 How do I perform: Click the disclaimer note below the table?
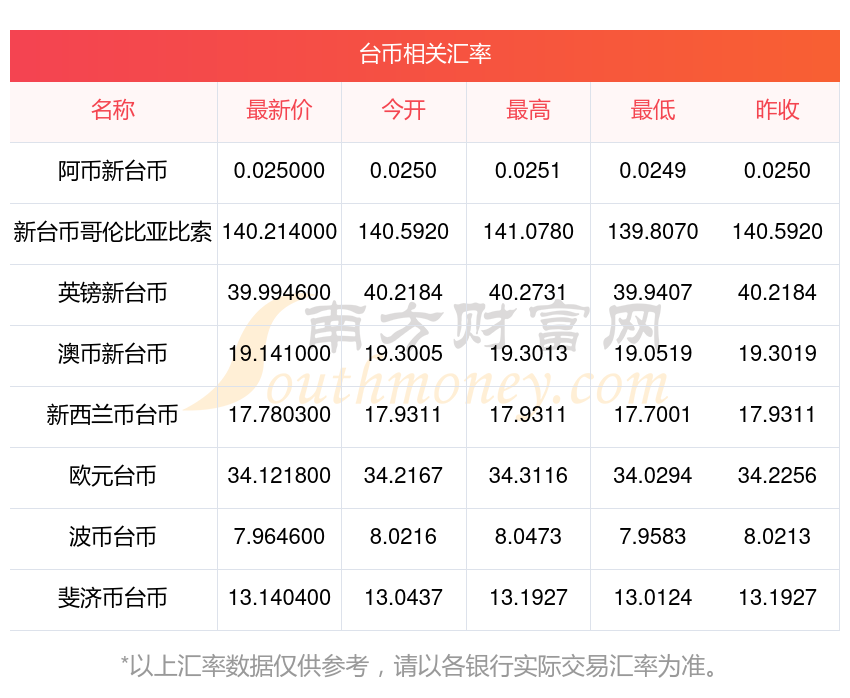pyautogui.click(x=419, y=667)
